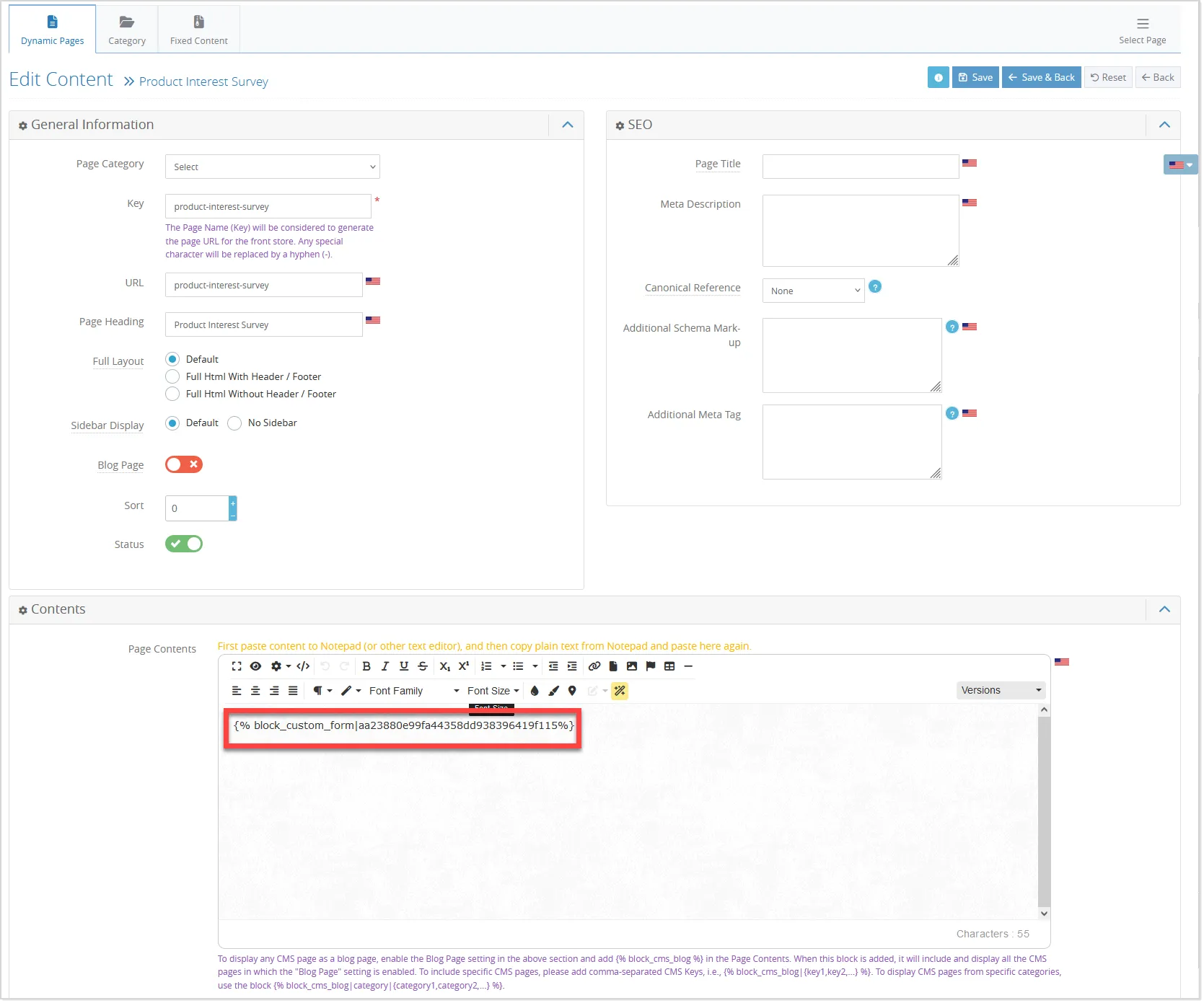Viewport: 1204px width, 1003px height.
Task: Choose No Sidebar option
Action: 234,424
